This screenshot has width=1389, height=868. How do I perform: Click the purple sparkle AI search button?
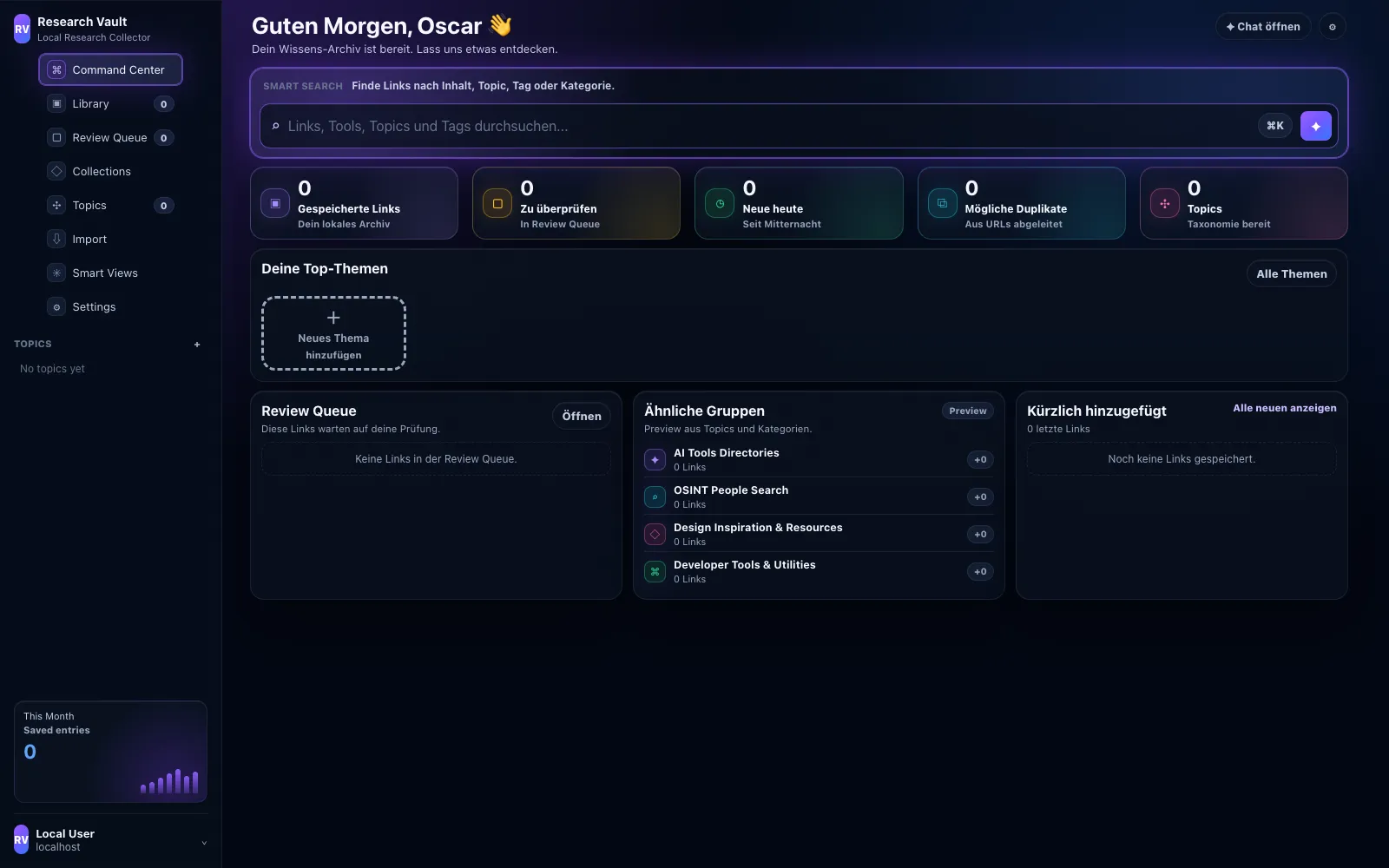[x=1316, y=126]
